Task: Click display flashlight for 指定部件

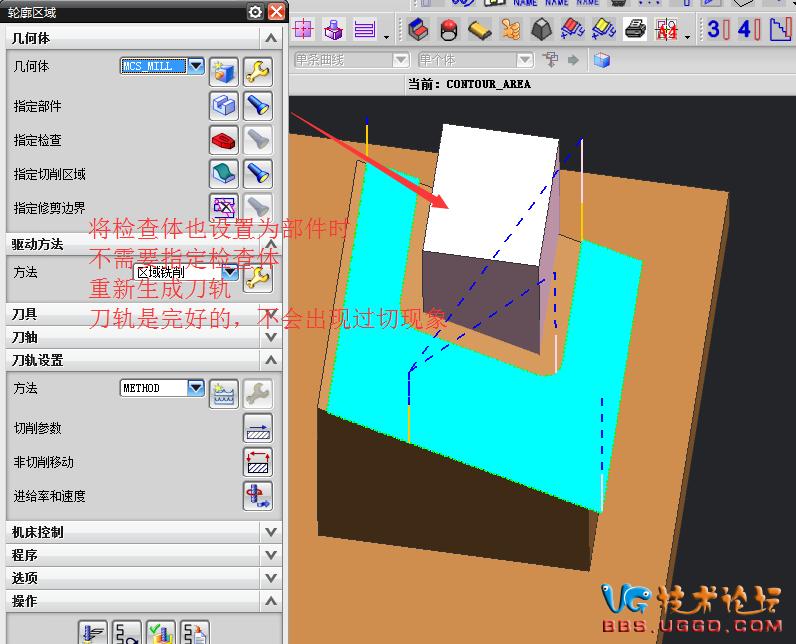Action: pos(258,105)
